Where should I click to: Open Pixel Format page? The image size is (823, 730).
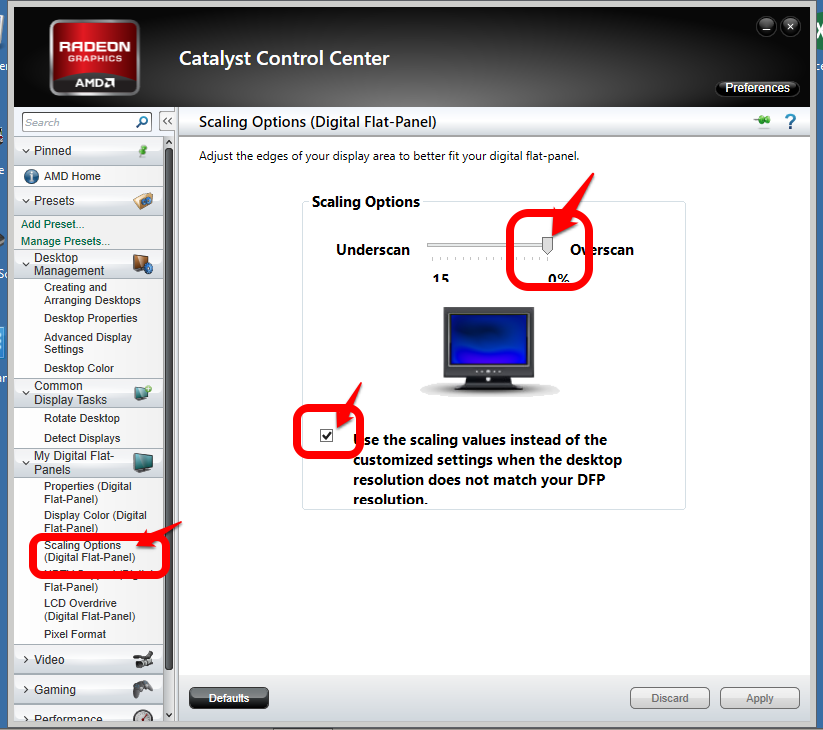pos(75,634)
